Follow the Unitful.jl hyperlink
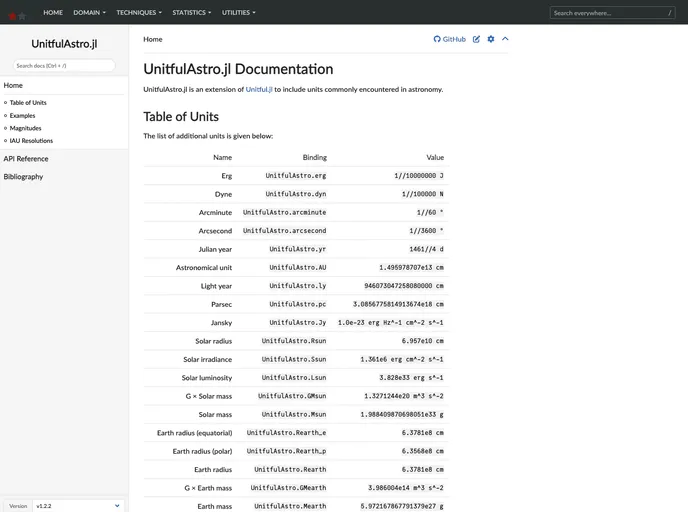Image resolution: width=688 pixels, height=512 pixels. pos(259,89)
